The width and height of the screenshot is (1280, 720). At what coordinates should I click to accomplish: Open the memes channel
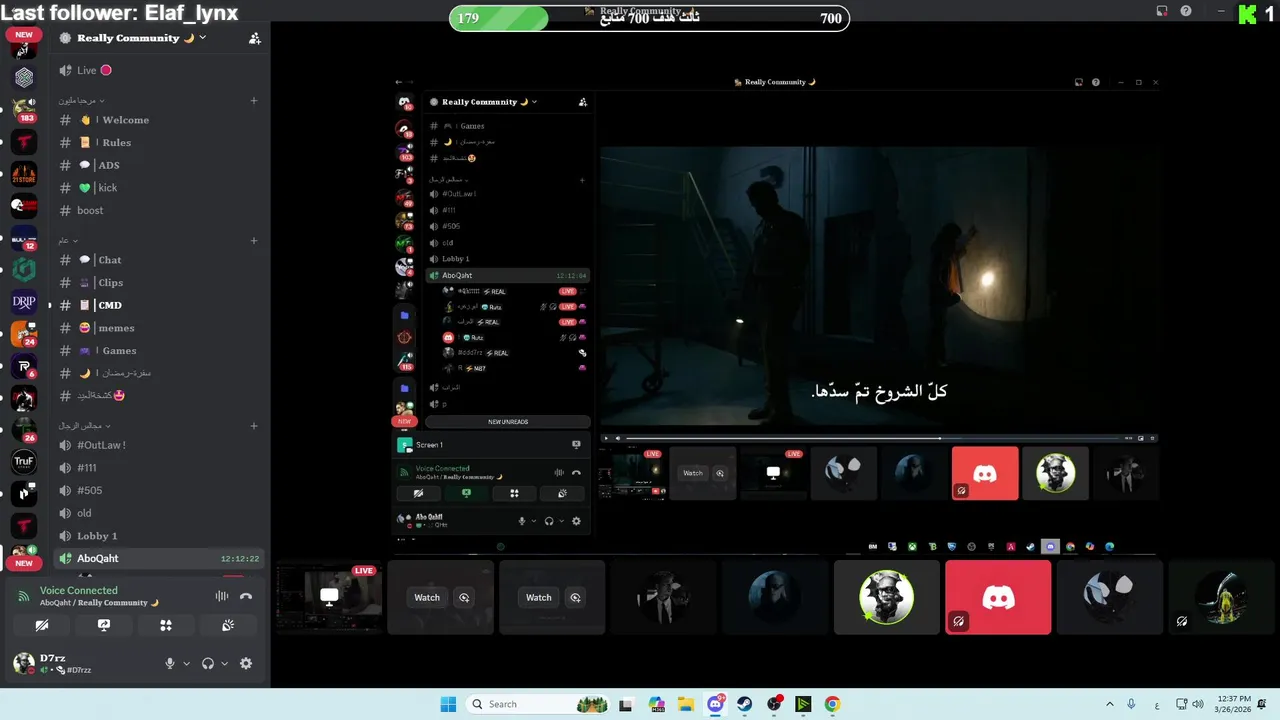click(159, 328)
